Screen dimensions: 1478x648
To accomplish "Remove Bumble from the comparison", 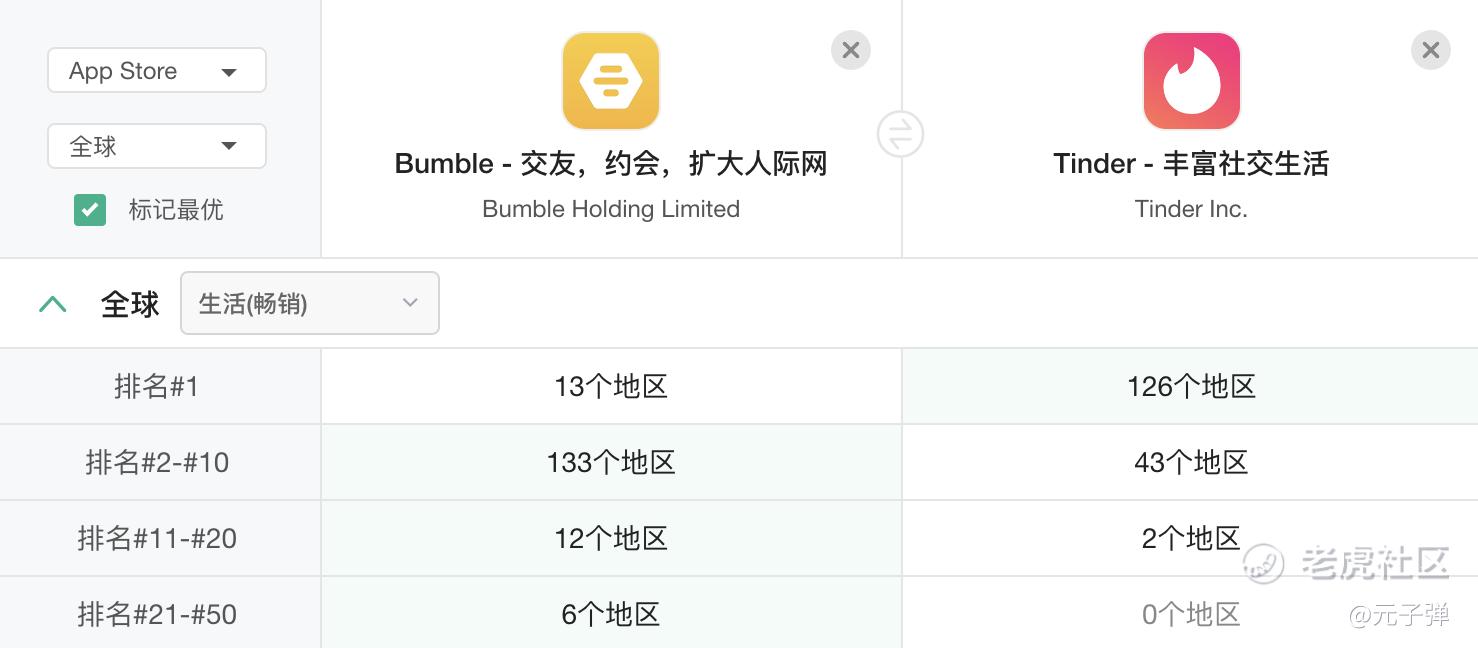I will [851, 50].
